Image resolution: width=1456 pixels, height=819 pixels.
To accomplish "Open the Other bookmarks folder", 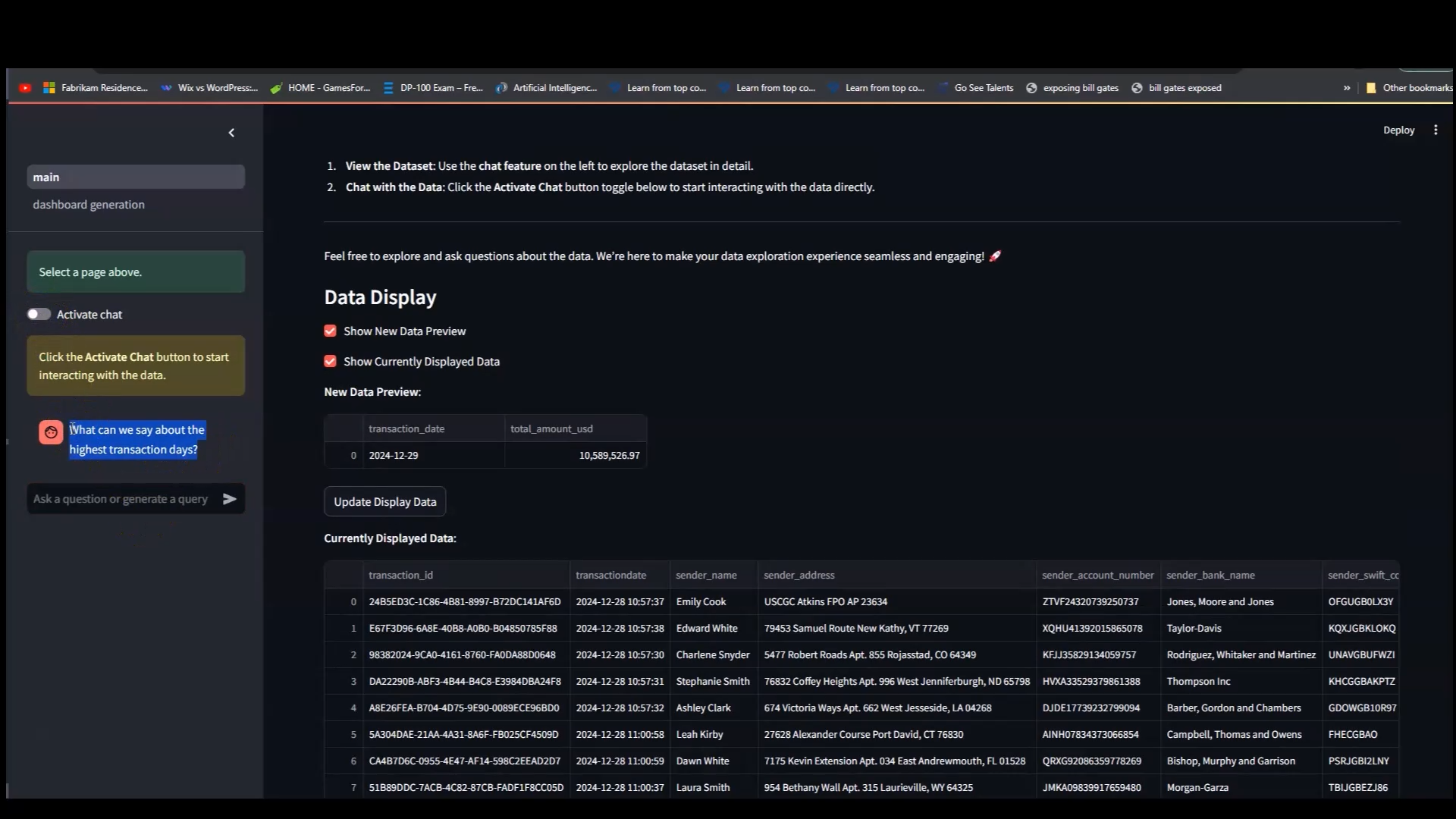I will [1409, 88].
